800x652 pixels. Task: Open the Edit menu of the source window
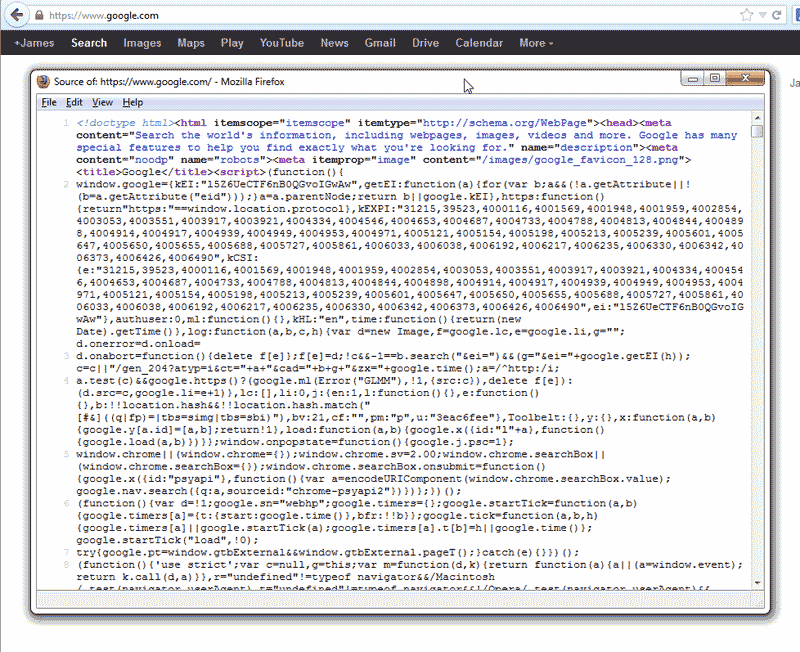74,102
